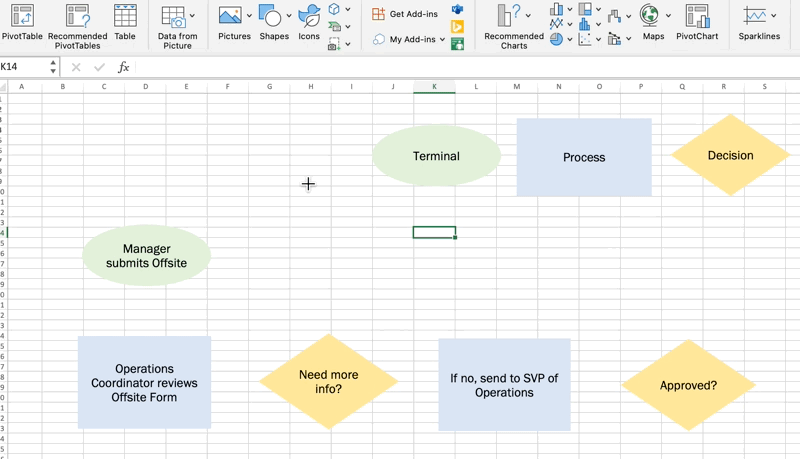
Task: Click the Name Box stepper arrows
Action: [53, 67]
